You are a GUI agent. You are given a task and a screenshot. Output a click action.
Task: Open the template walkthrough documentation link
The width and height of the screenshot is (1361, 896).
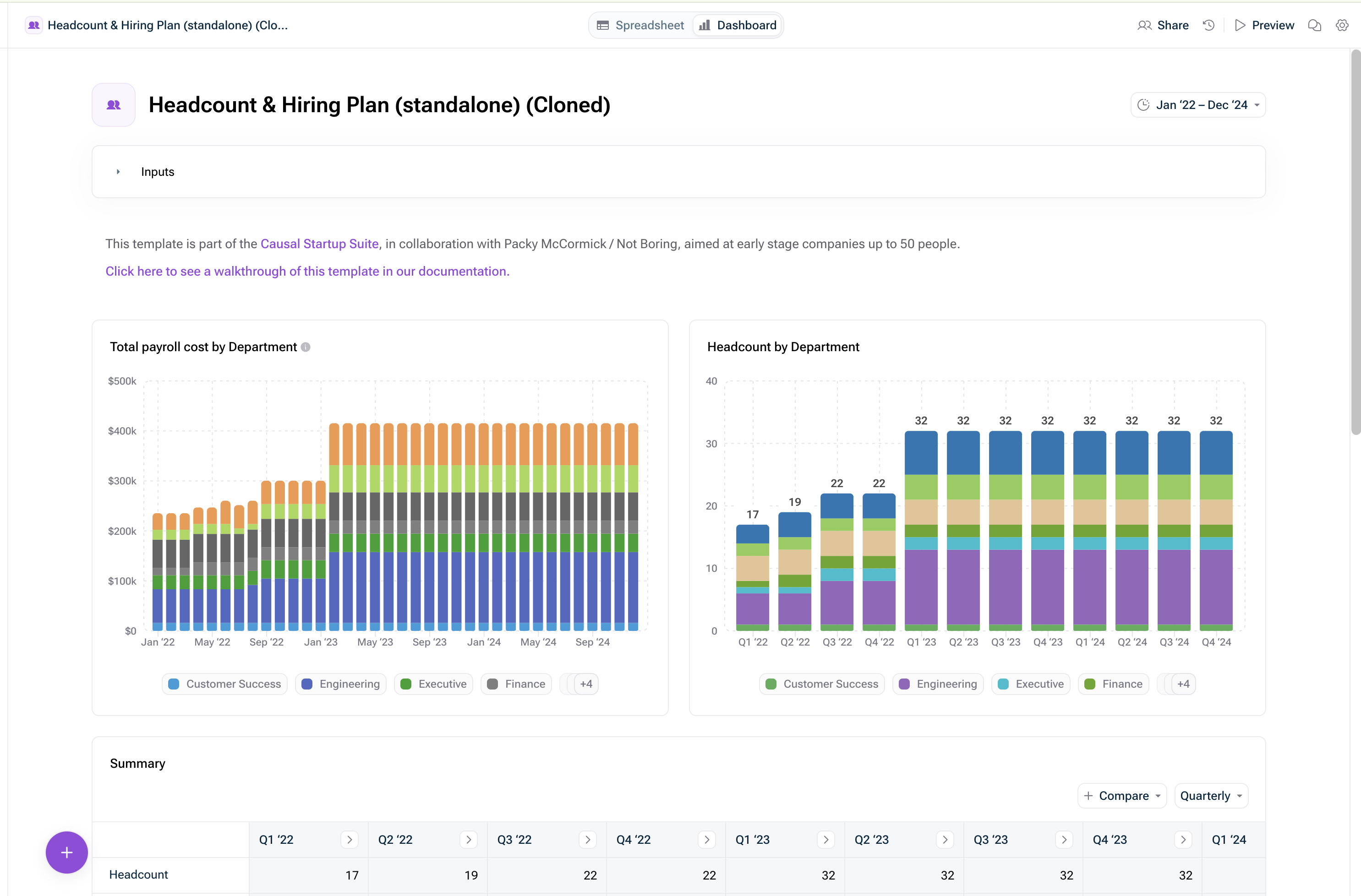pyautogui.click(x=307, y=271)
